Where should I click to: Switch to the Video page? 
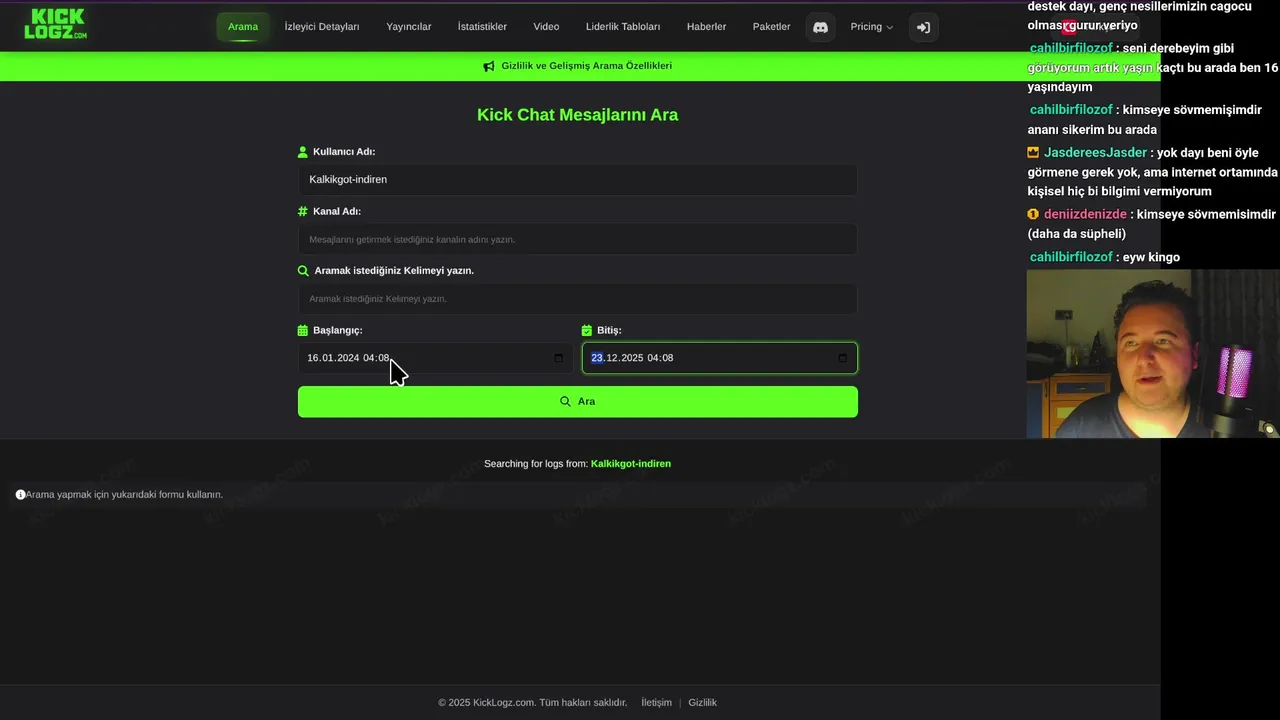546,27
